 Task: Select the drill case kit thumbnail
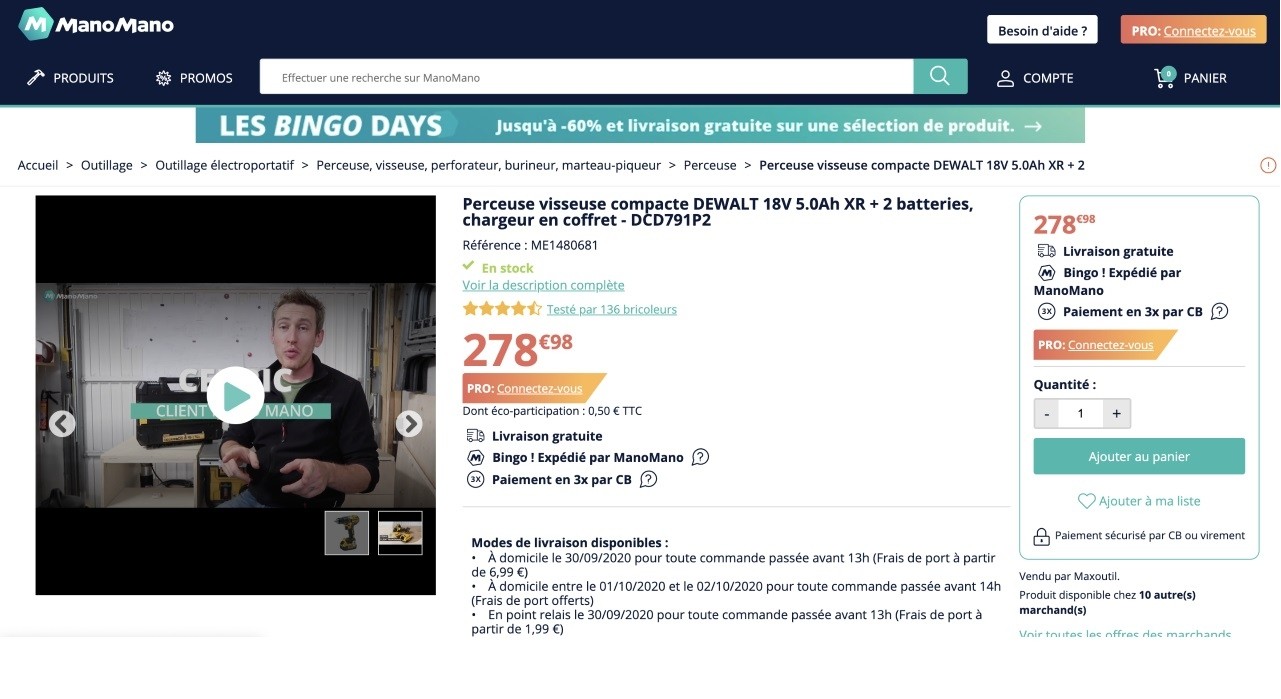click(x=400, y=533)
